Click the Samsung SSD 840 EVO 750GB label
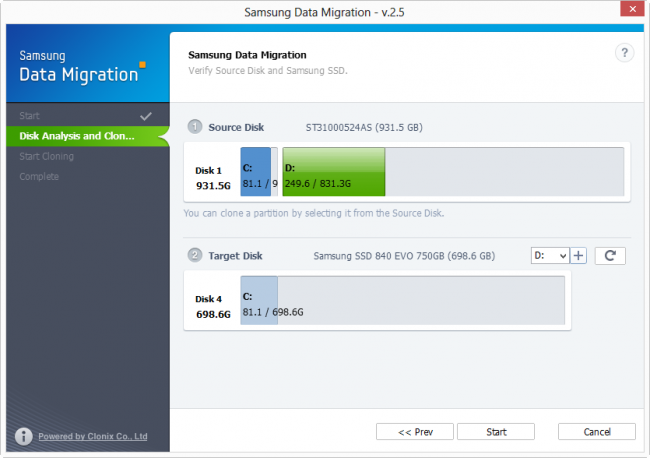This screenshot has width=650, height=458. pos(404,256)
